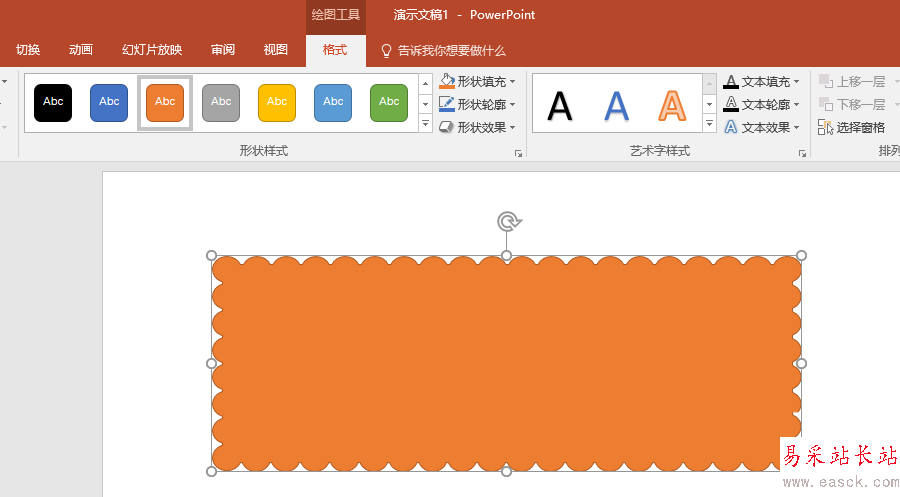
Task: Open the 艺术字样式 dialog launcher
Action: [802, 153]
